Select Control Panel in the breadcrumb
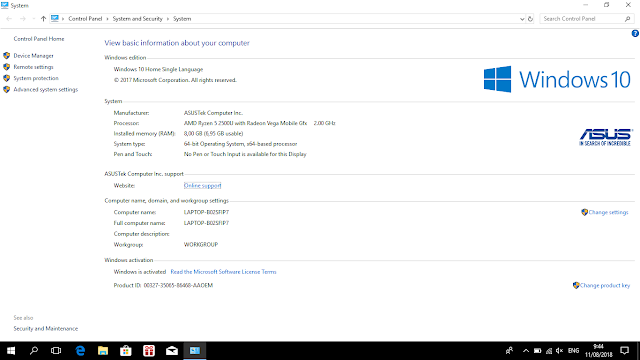Image resolution: width=640 pixels, height=360 pixels. pyautogui.click(x=85, y=19)
